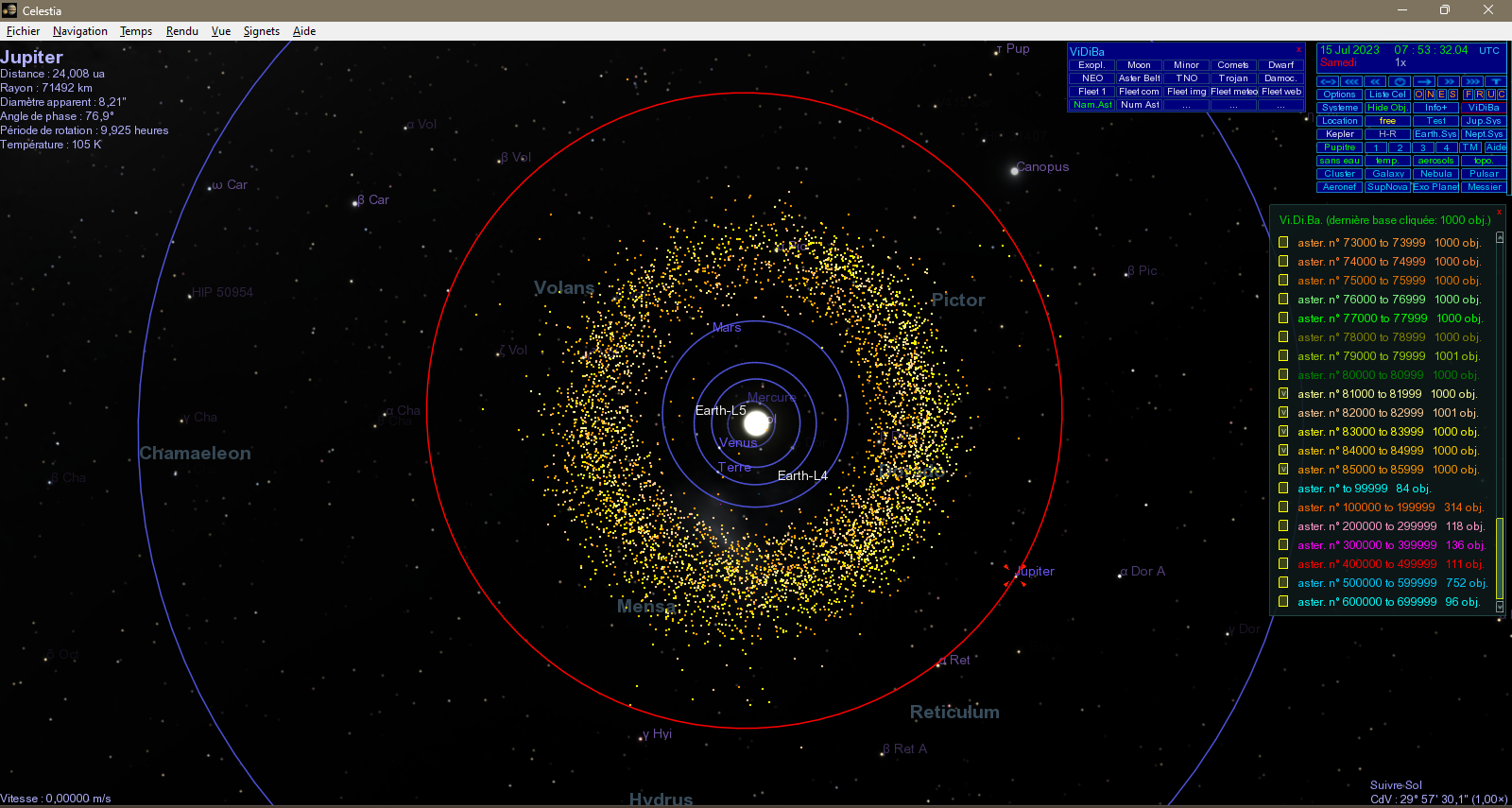Click the Num Ast button
The width and height of the screenshot is (1512, 808).
(1139, 105)
